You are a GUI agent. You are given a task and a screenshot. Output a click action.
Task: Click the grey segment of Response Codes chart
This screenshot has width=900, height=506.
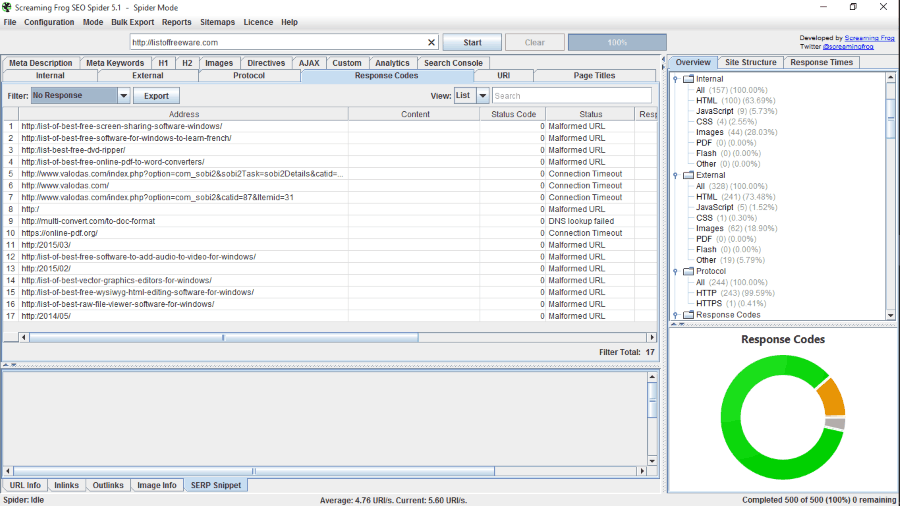[835, 424]
